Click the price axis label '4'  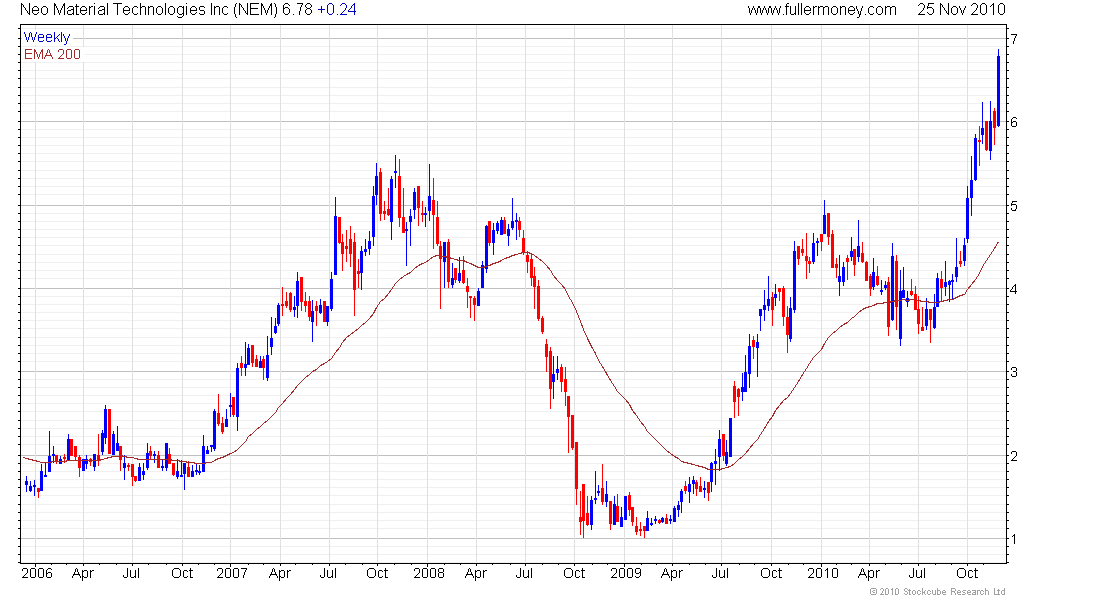click(1014, 289)
